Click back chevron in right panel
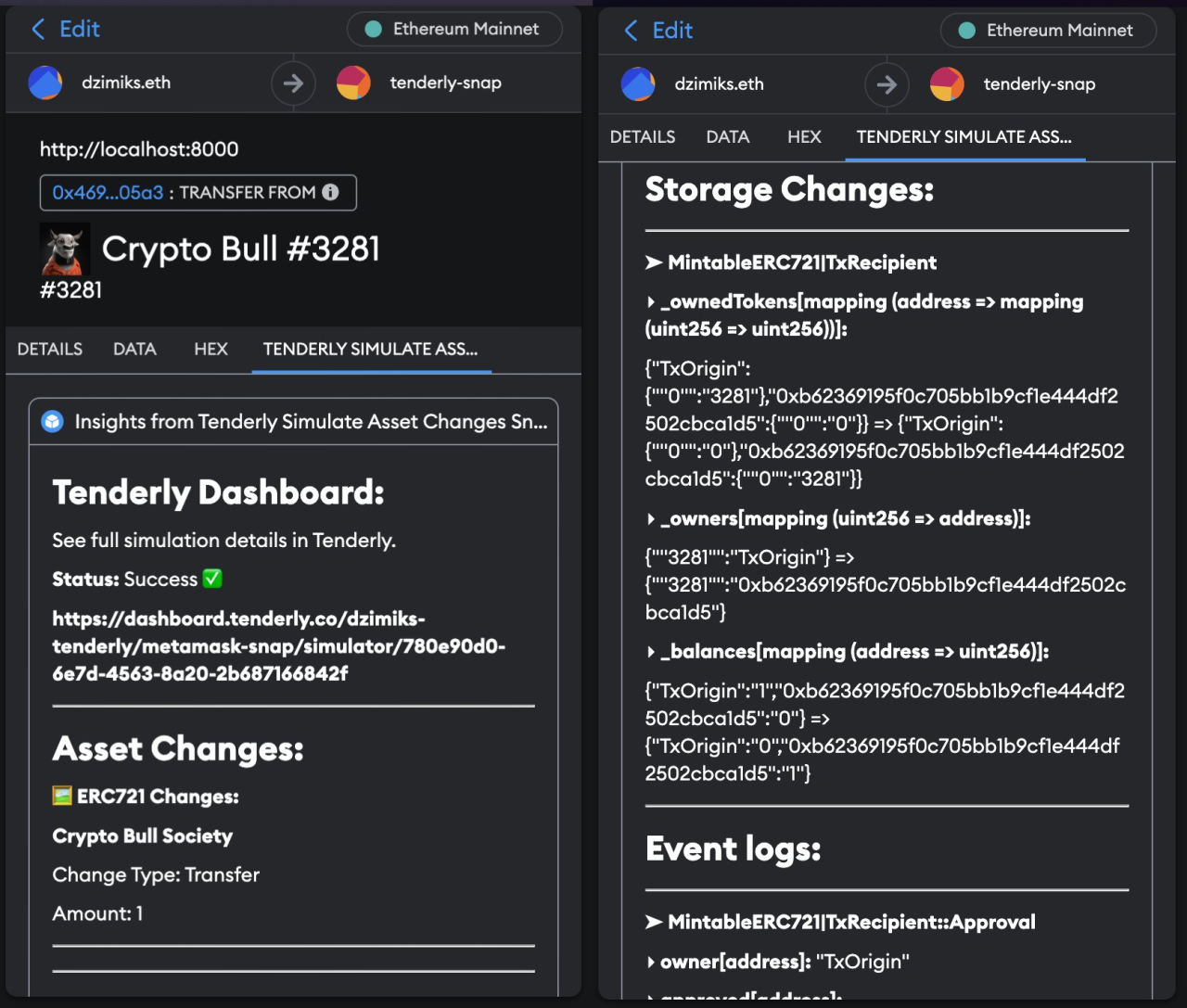 (631, 31)
